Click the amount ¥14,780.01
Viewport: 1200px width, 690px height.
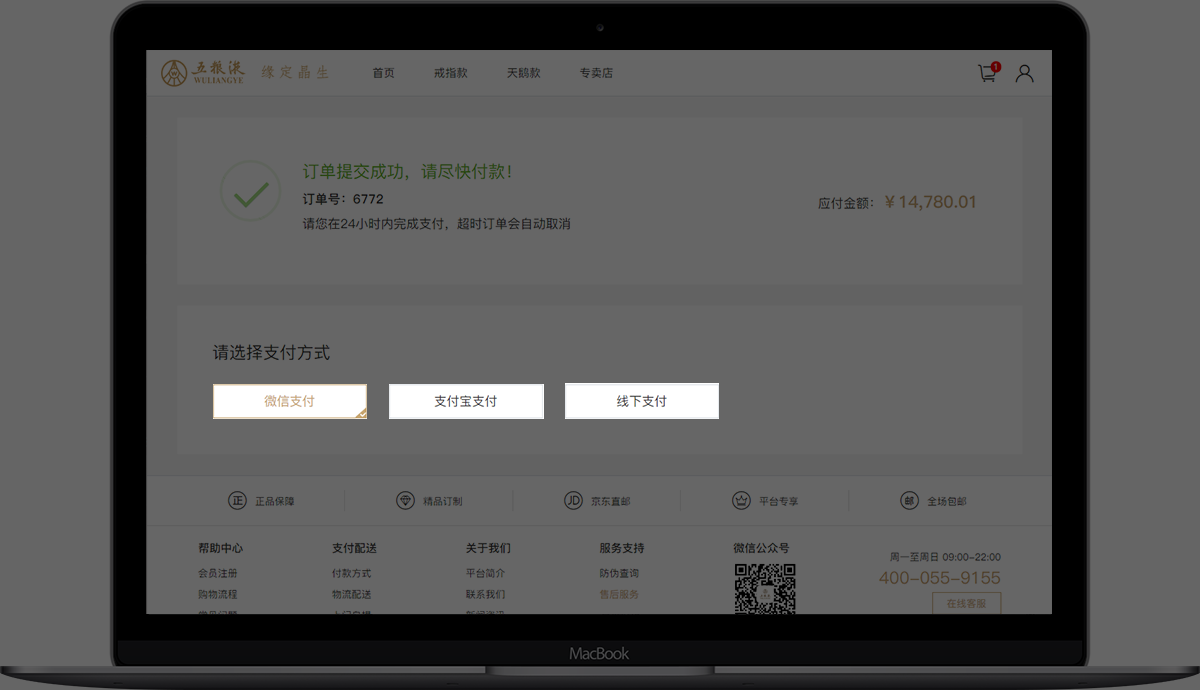pyautogui.click(x=931, y=202)
